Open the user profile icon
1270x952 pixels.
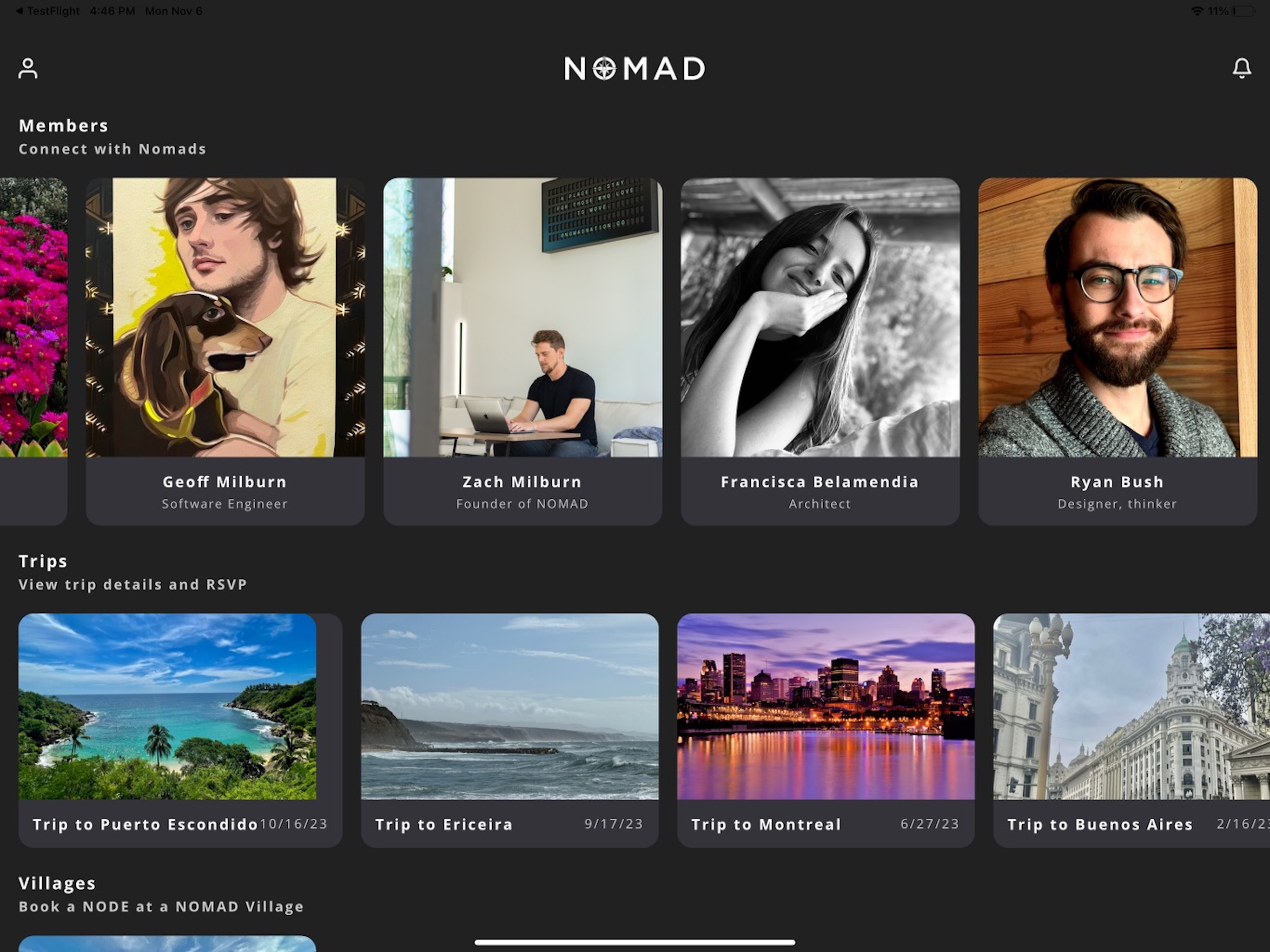(27, 68)
